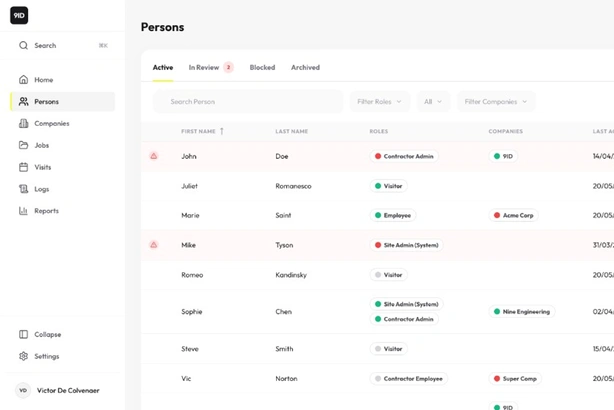
Task: Click the Visitor badge for Romeo Kandinsky
Action: tap(388, 275)
